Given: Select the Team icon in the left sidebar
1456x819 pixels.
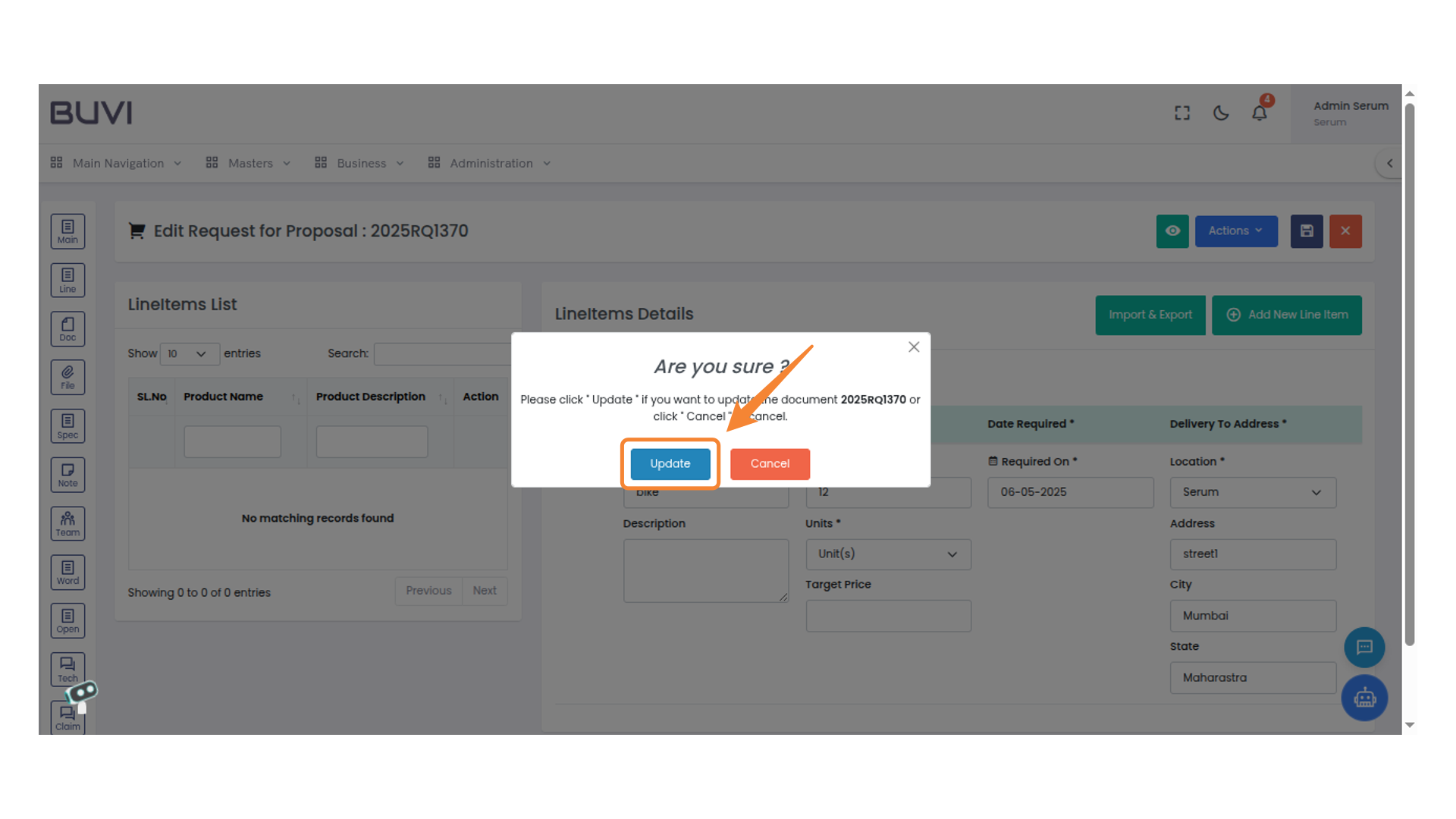Looking at the screenshot, I should 67,523.
